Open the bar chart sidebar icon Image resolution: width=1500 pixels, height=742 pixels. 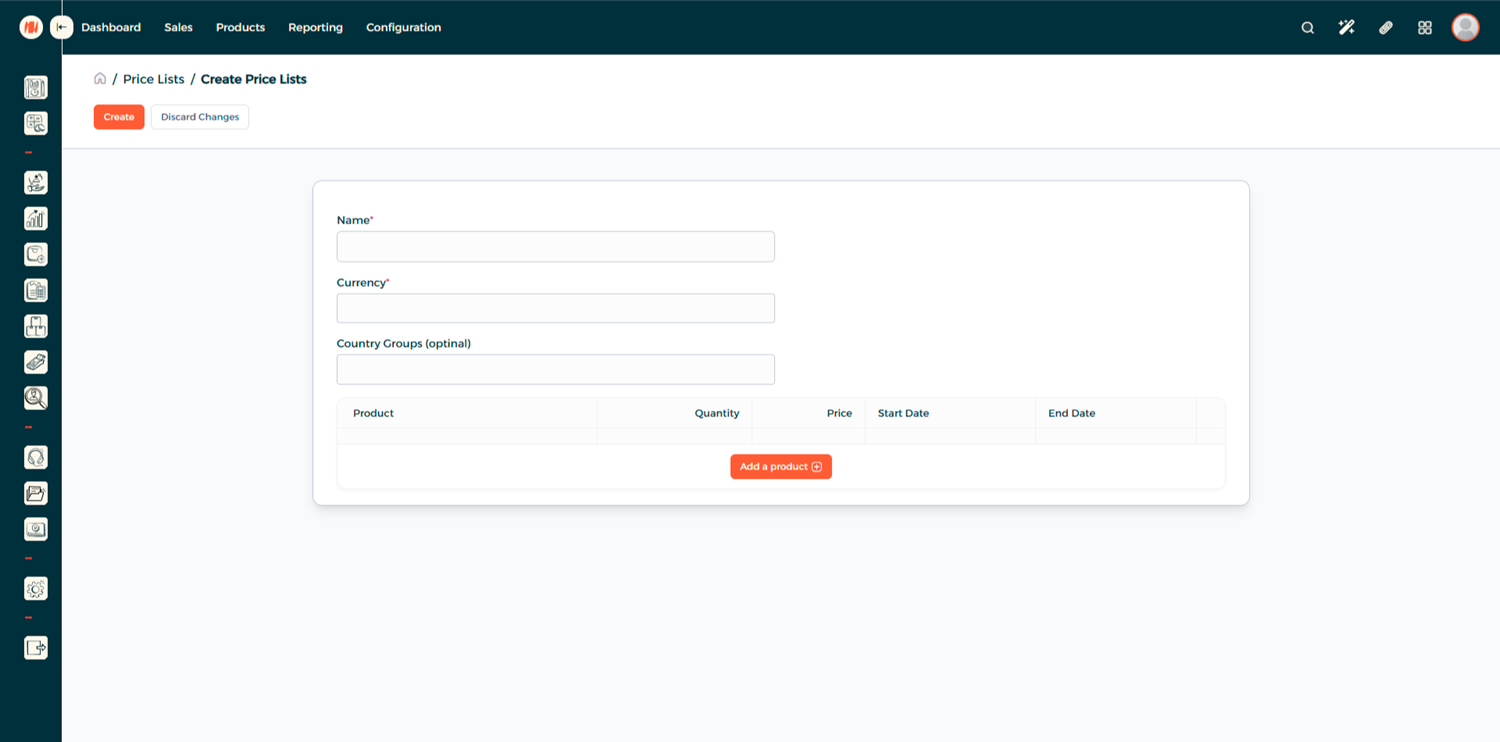tap(36, 219)
